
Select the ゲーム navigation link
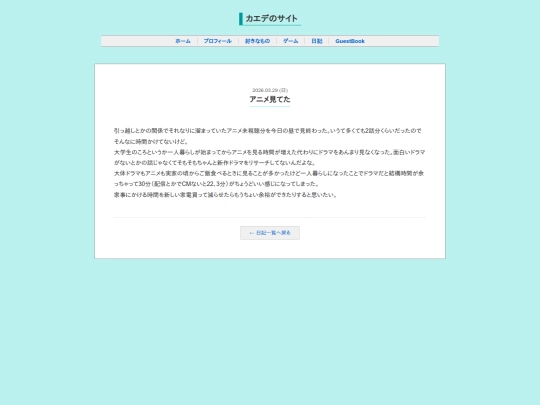tap(291, 41)
